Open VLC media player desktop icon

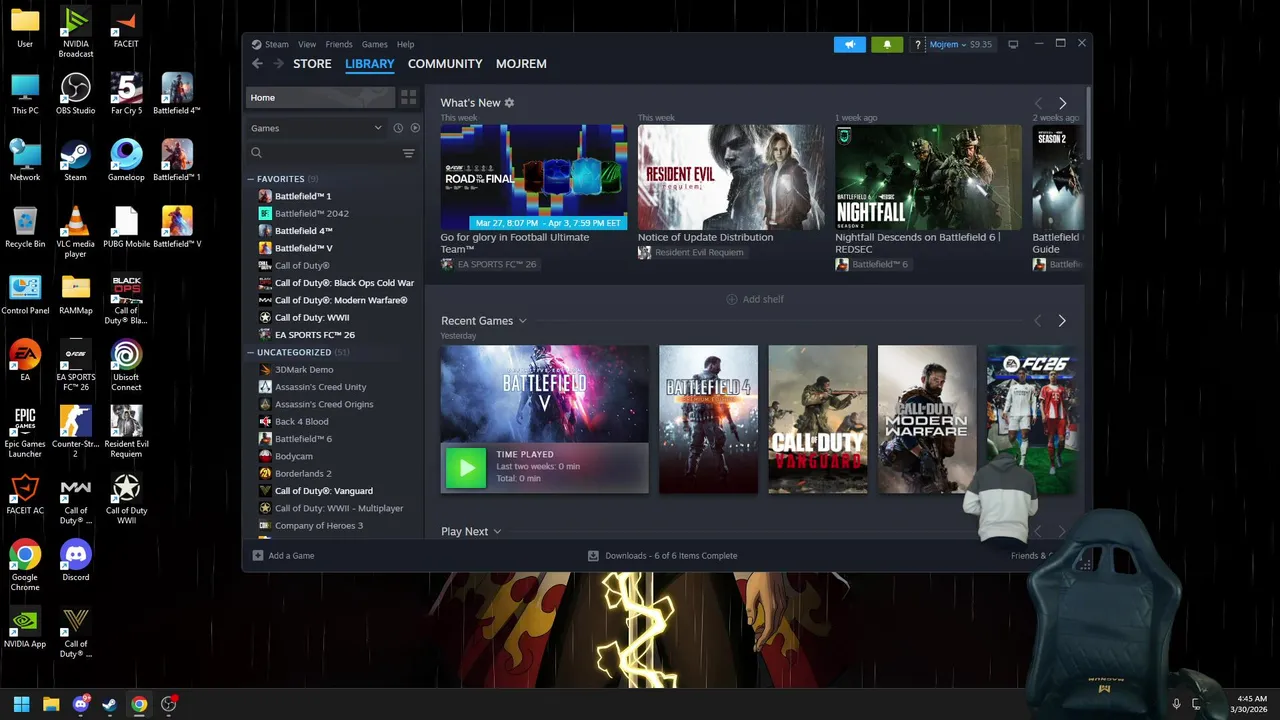point(75,232)
